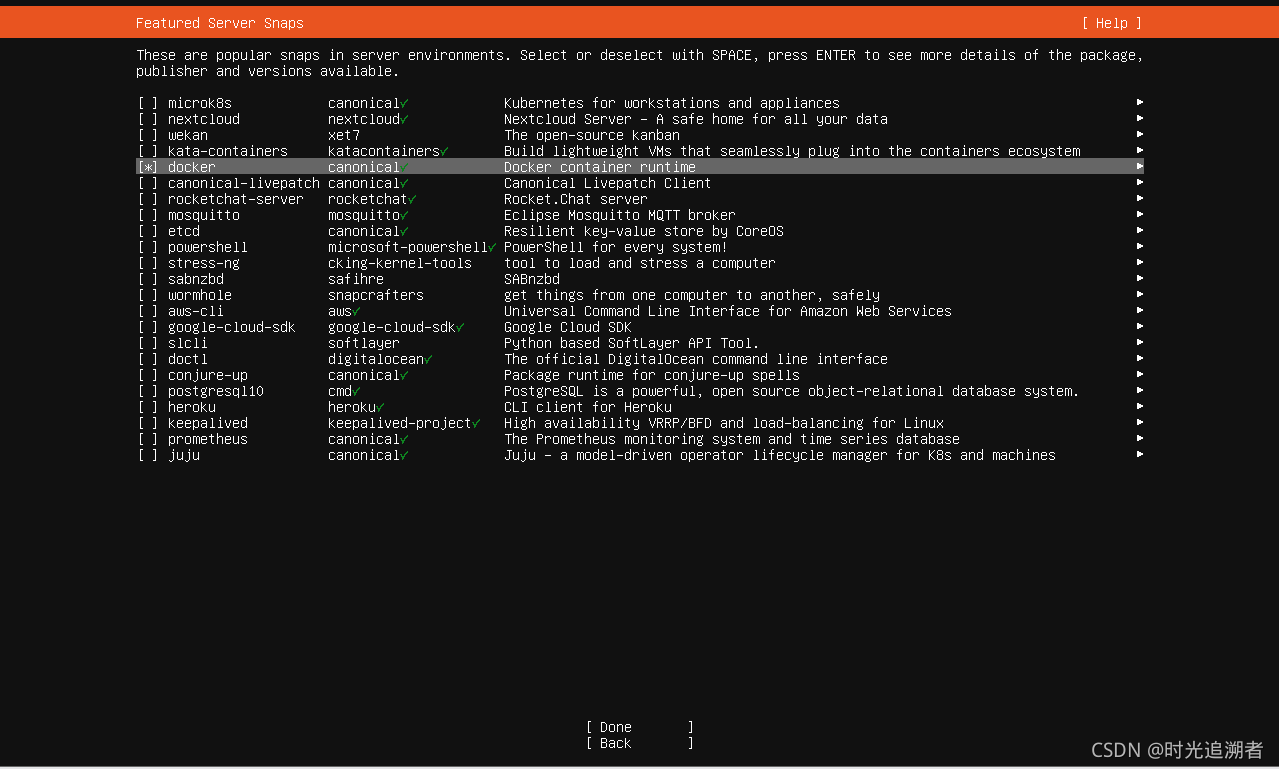Click the 'xet7' publisher name

tap(344, 135)
